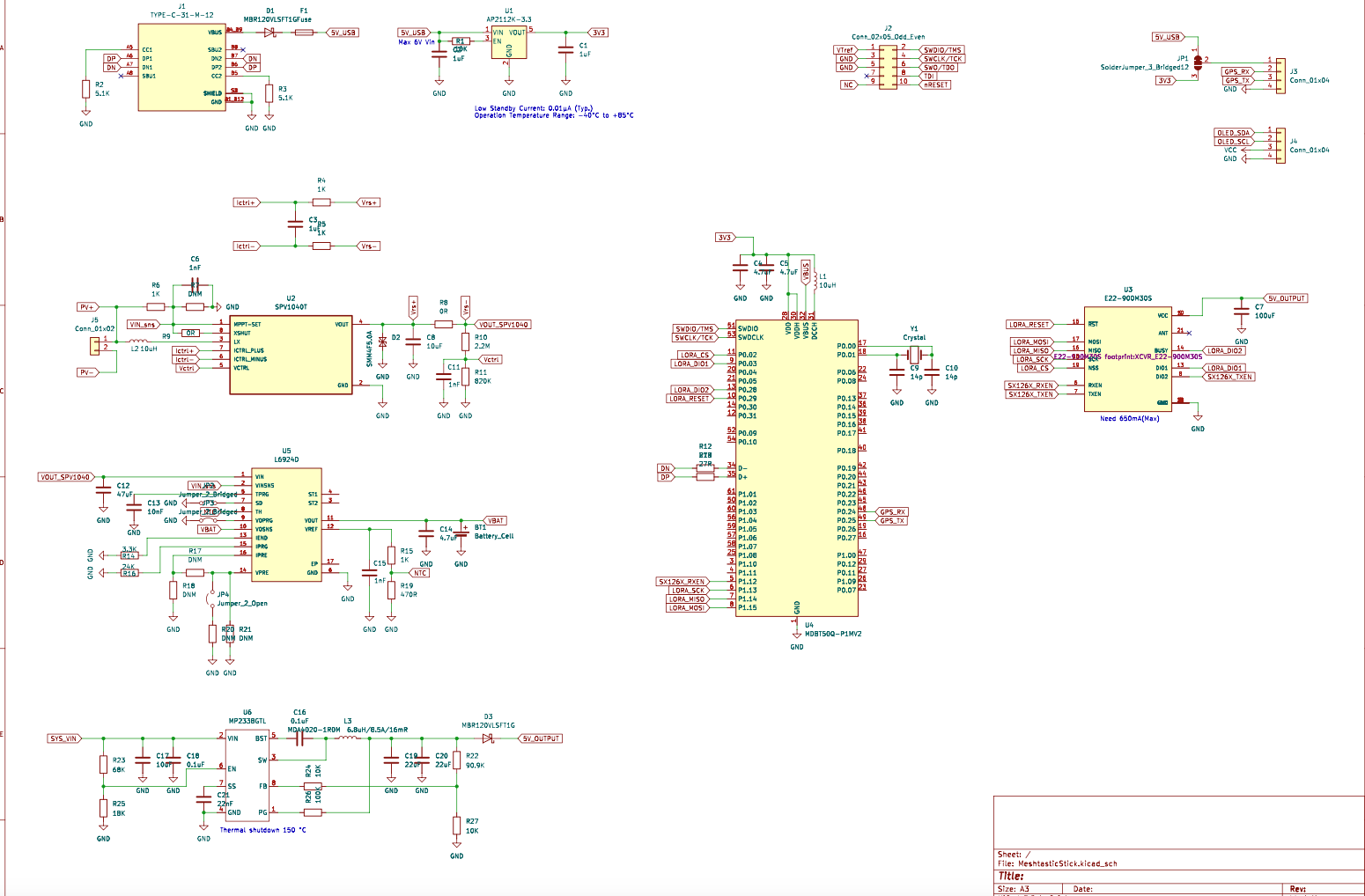Screen dimensions: 1365x896
Task: Click the VTref net label
Action: click(845, 50)
